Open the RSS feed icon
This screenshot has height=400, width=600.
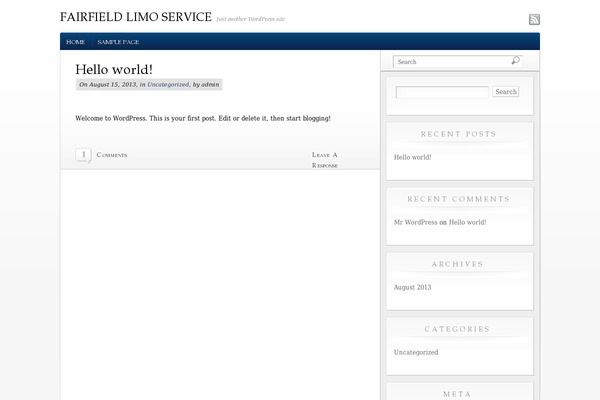534,20
